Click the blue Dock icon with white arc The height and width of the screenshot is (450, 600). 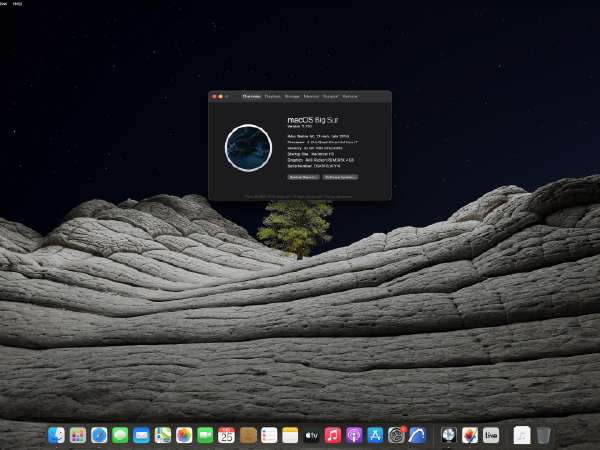(417, 435)
